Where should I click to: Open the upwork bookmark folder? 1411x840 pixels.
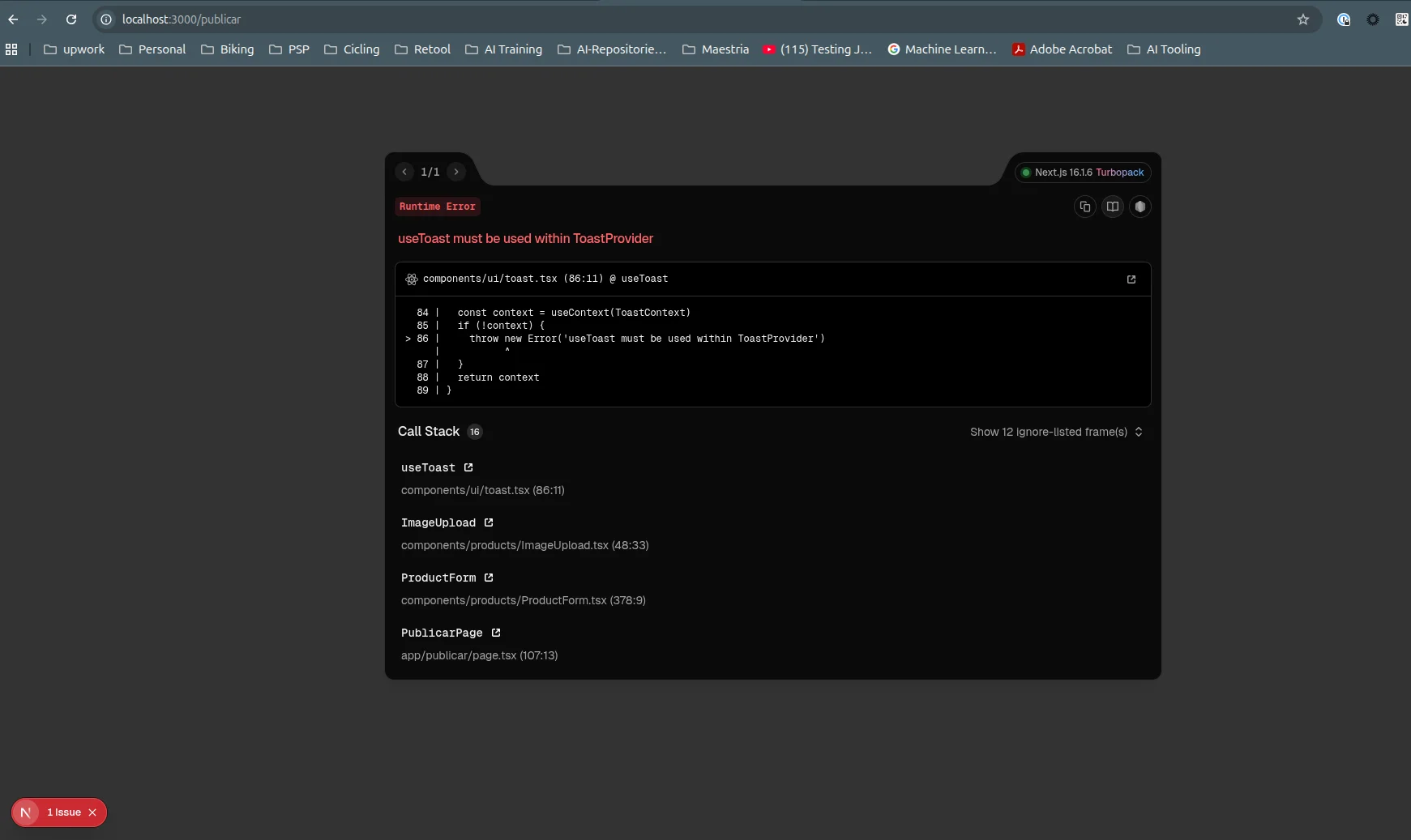click(x=75, y=49)
